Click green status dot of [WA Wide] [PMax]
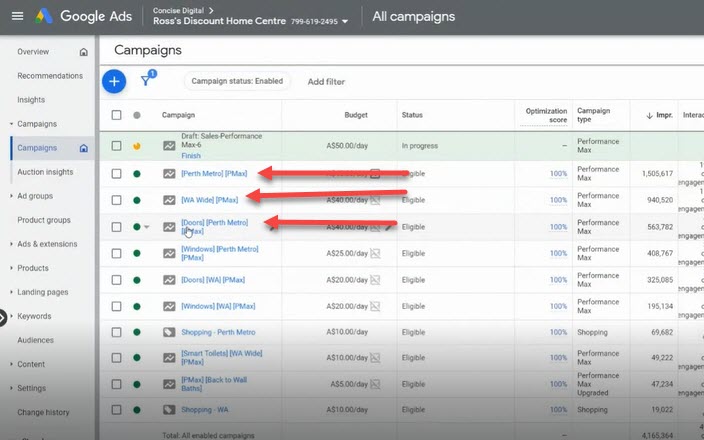Screen dimensions: 704x440 137,200
